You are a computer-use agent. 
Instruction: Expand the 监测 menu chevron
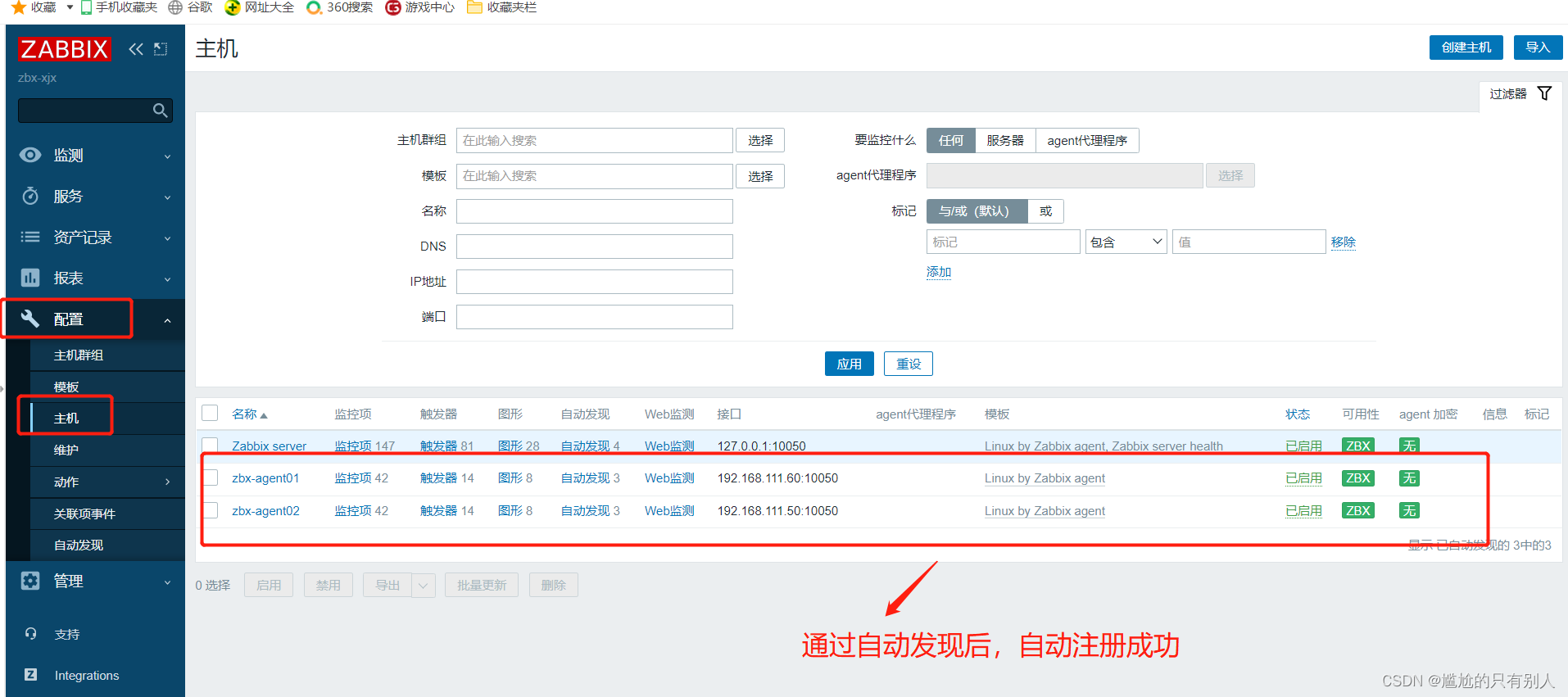(167, 156)
